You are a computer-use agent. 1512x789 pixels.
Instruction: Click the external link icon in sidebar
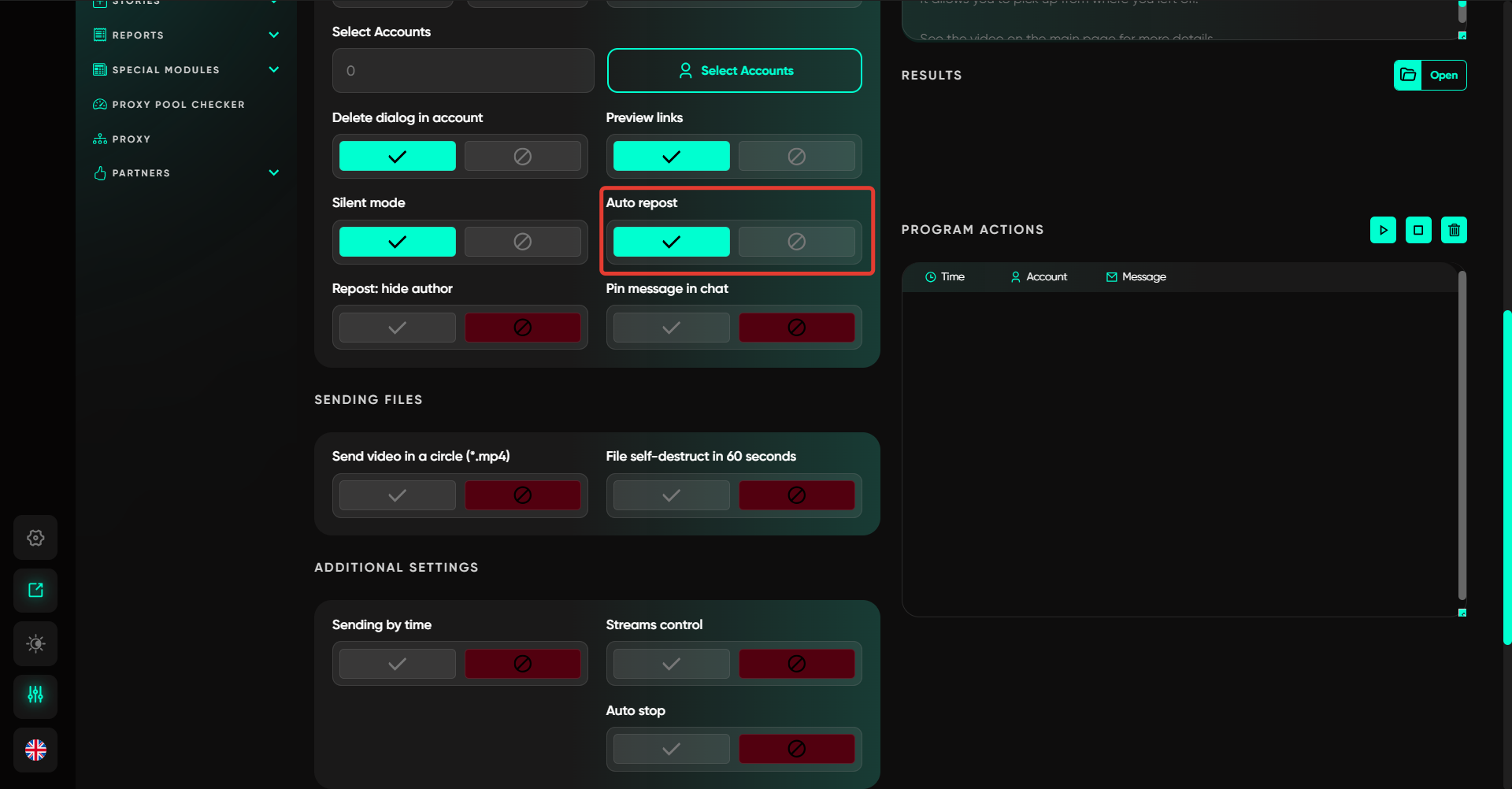tap(35, 591)
